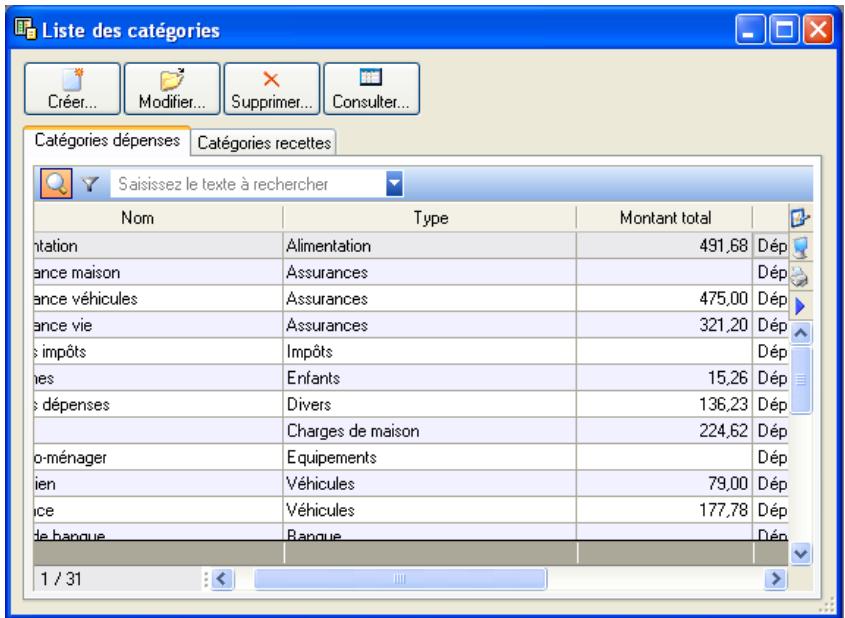Maximize the Liste des catégories window

pyautogui.click(x=784, y=29)
